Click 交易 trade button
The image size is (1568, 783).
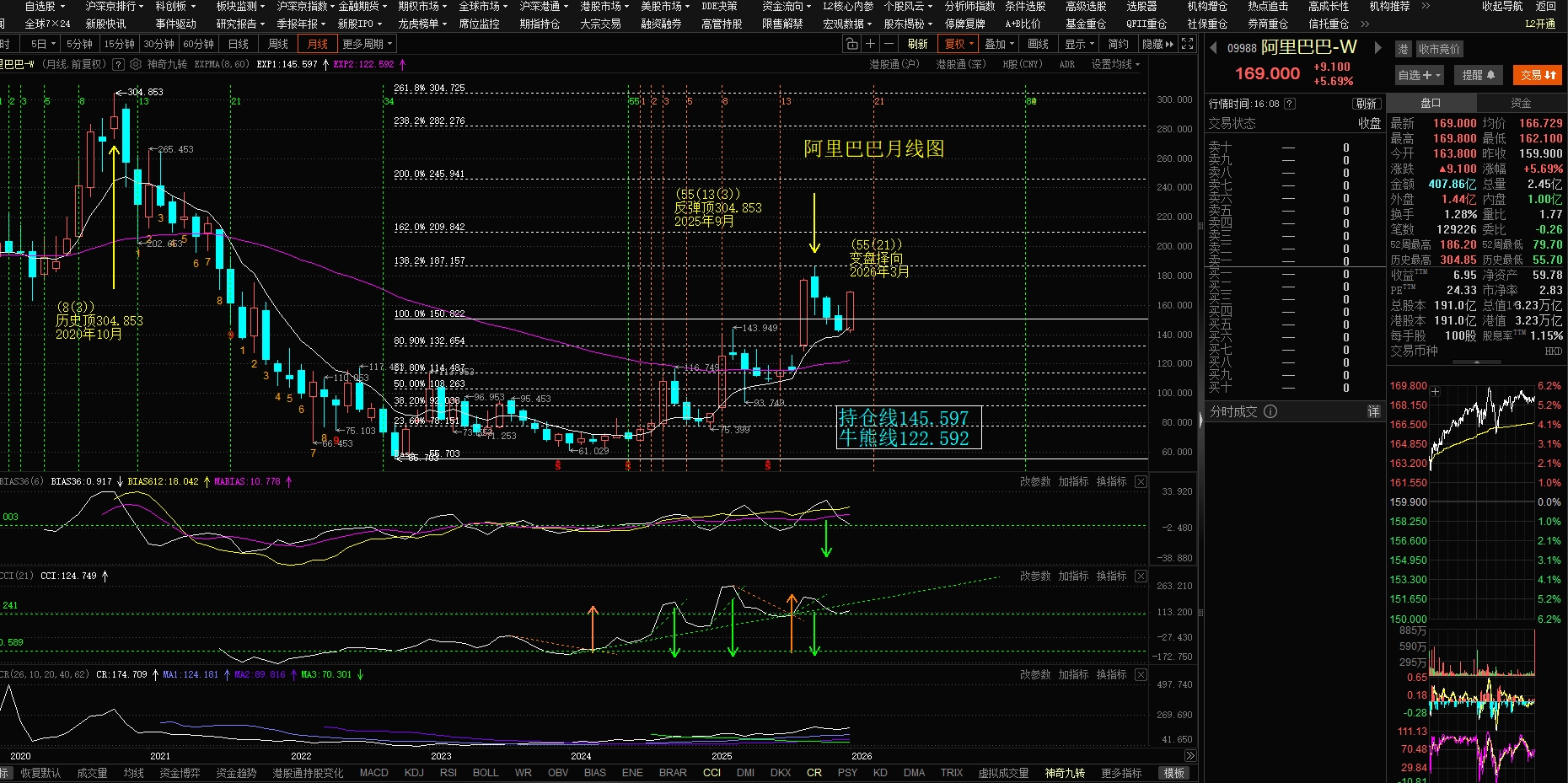1538,75
